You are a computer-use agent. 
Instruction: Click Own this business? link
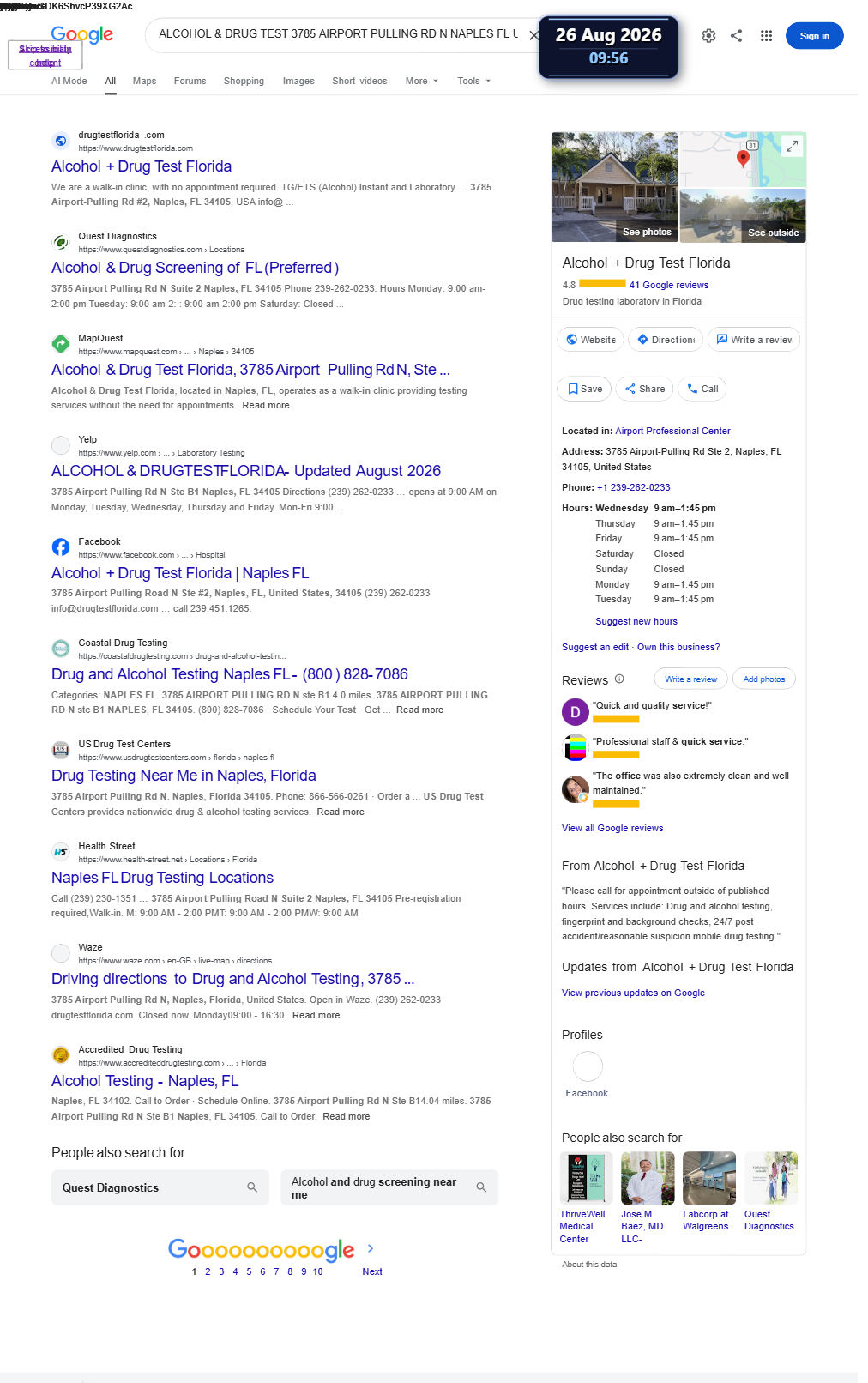click(678, 647)
